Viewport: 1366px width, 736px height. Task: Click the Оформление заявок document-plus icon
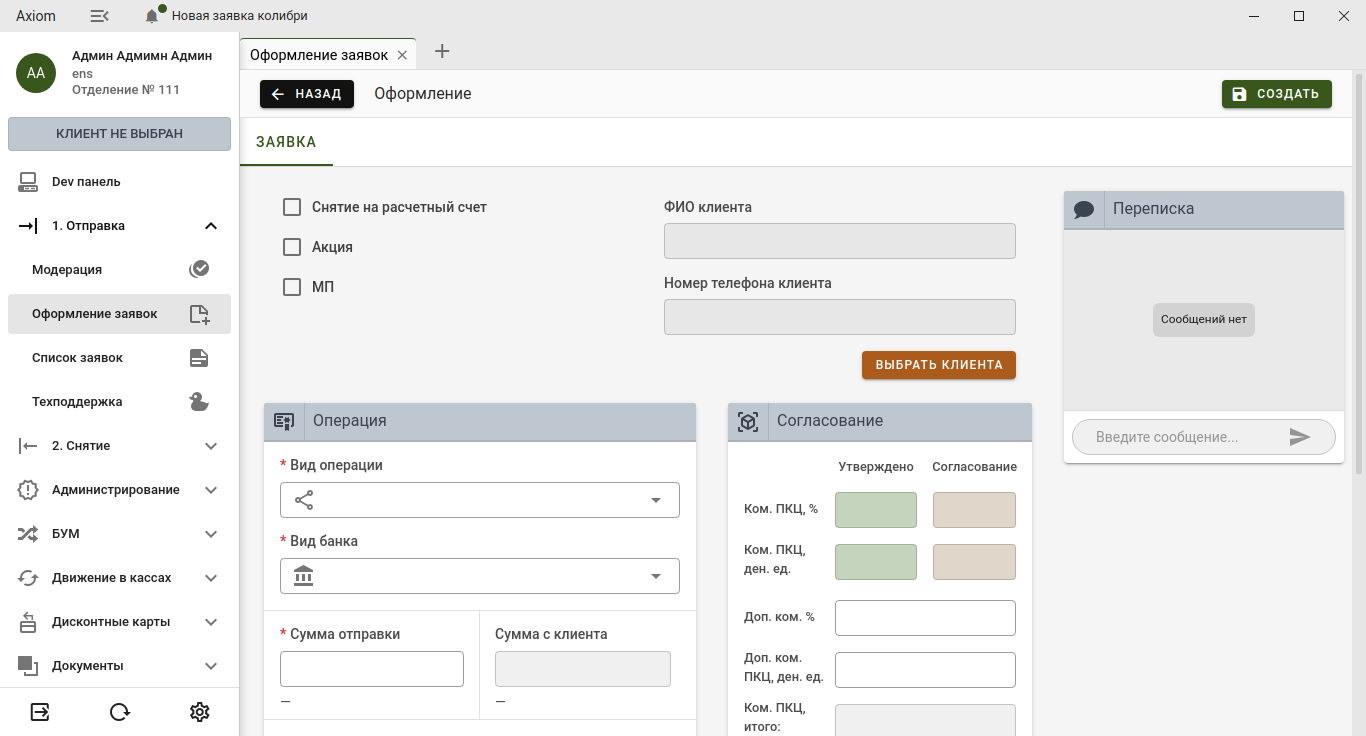pyautogui.click(x=200, y=314)
